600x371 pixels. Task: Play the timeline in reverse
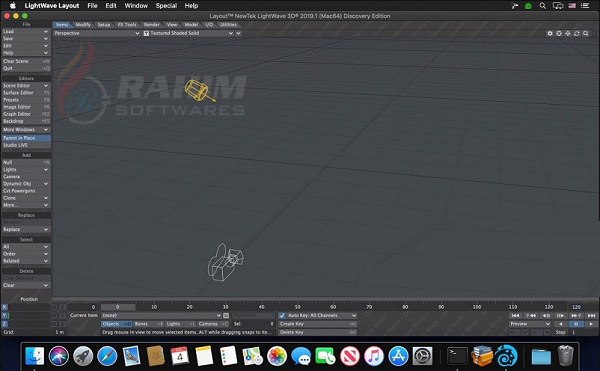561,324
